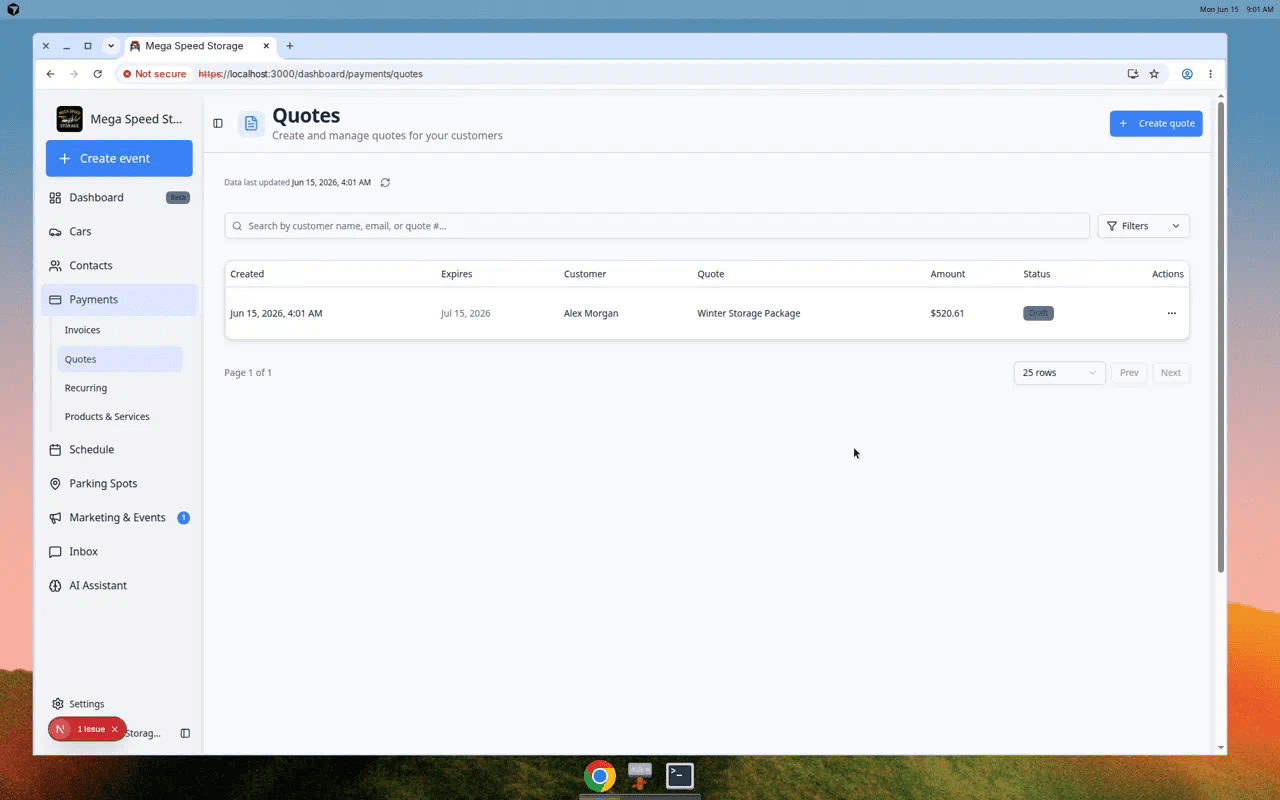Click the top-left system menu icon
This screenshot has width=1280, height=800.
tap(13, 9)
